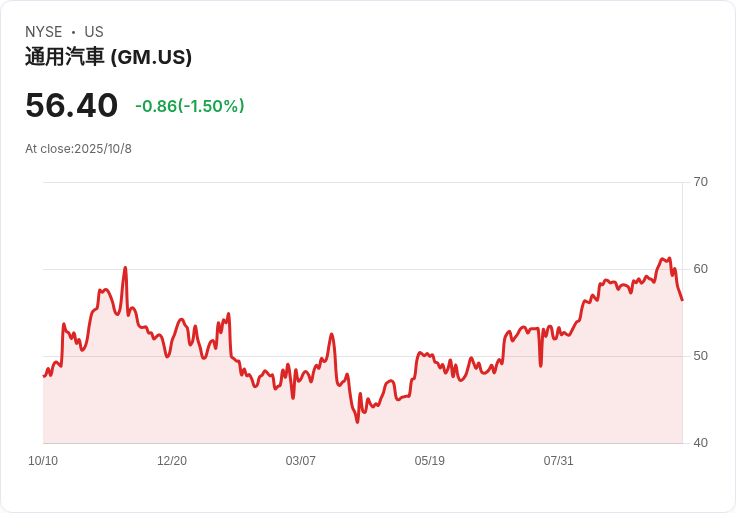Select the 12/20 date on x-axis
The height and width of the screenshot is (513, 736).
point(172,461)
